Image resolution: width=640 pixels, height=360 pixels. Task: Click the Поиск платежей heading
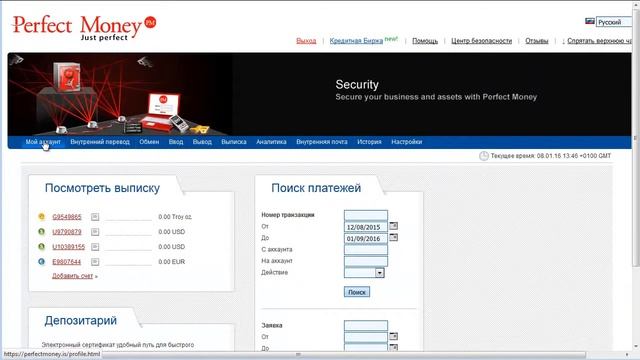pyautogui.click(x=316, y=188)
